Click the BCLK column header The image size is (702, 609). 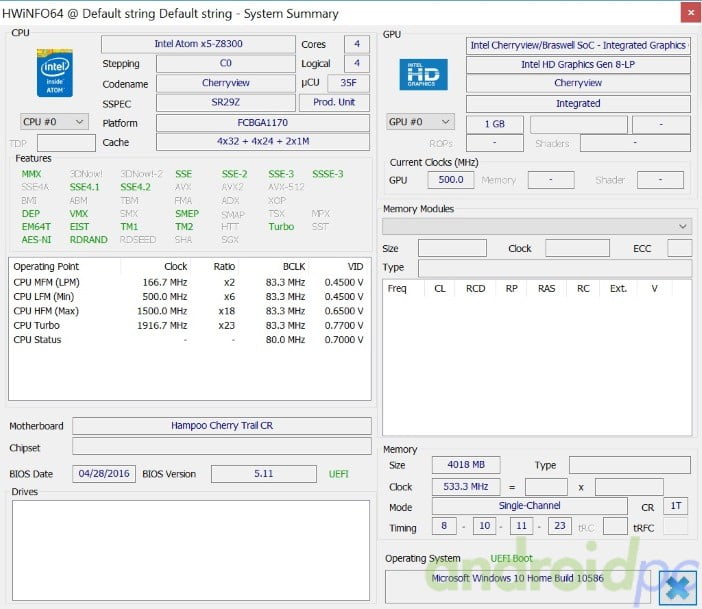[x=294, y=266]
